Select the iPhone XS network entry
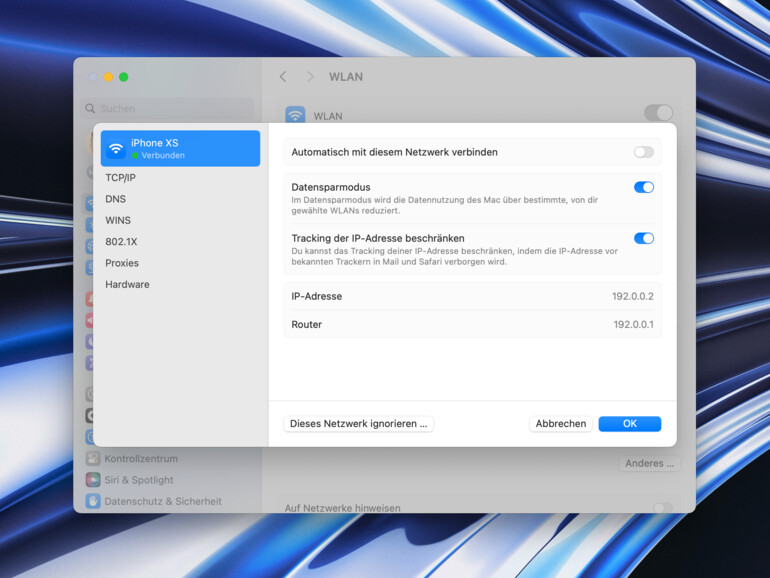 [x=180, y=148]
